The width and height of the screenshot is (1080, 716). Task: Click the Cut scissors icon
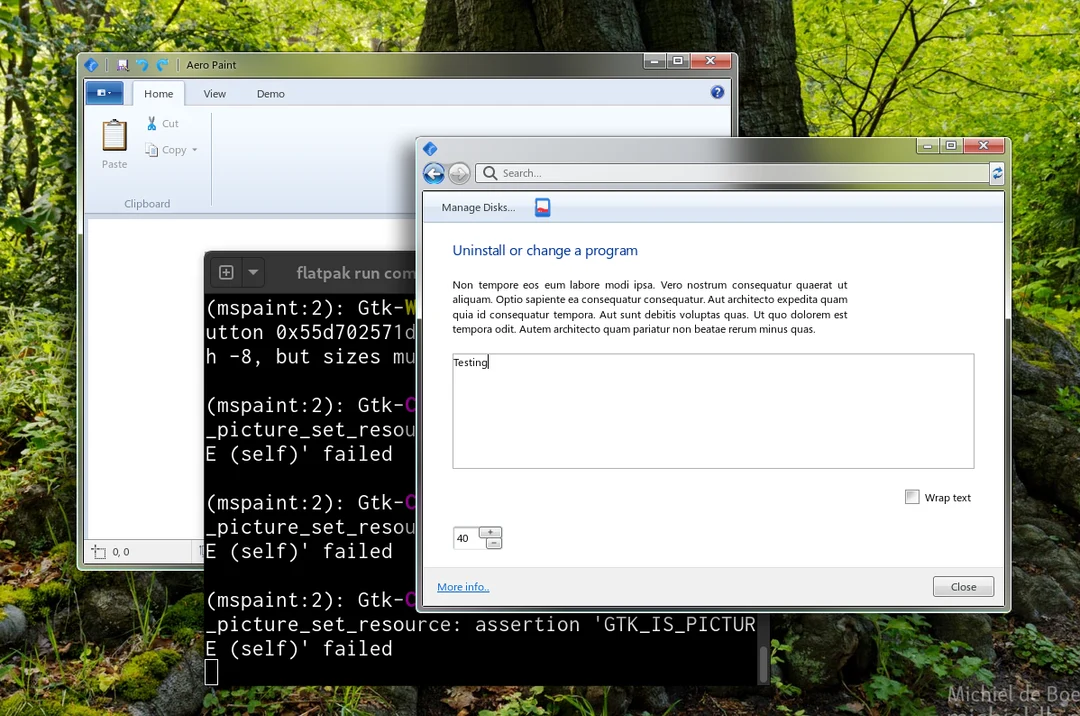[150, 123]
